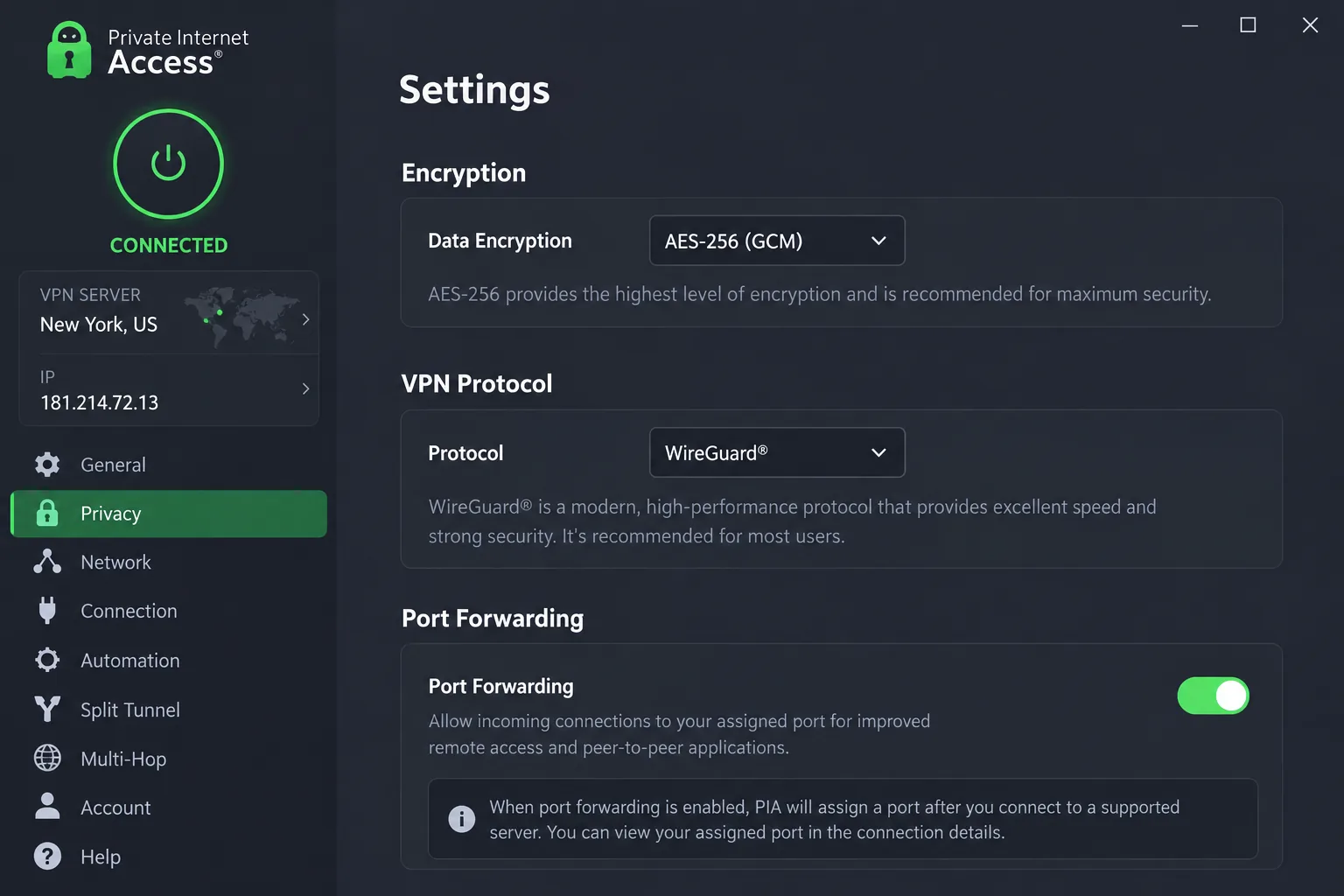Click the Connection plug icon

[47, 611]
